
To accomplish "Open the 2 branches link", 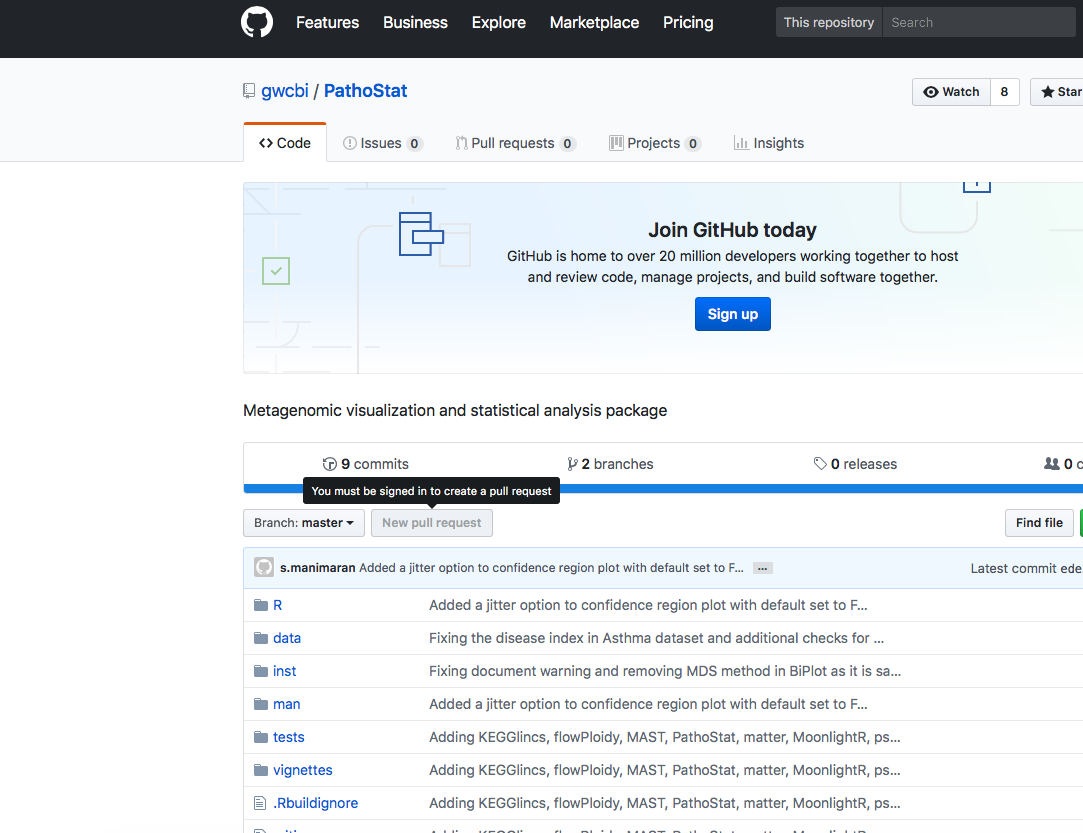I will pos(610,464).
